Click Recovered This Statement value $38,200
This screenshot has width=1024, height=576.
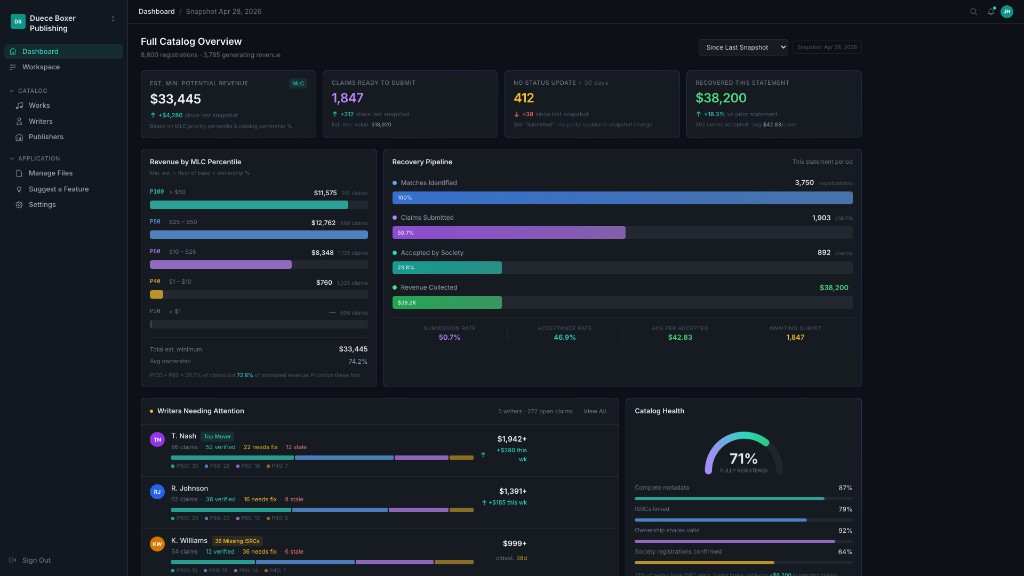click(721, 98)
